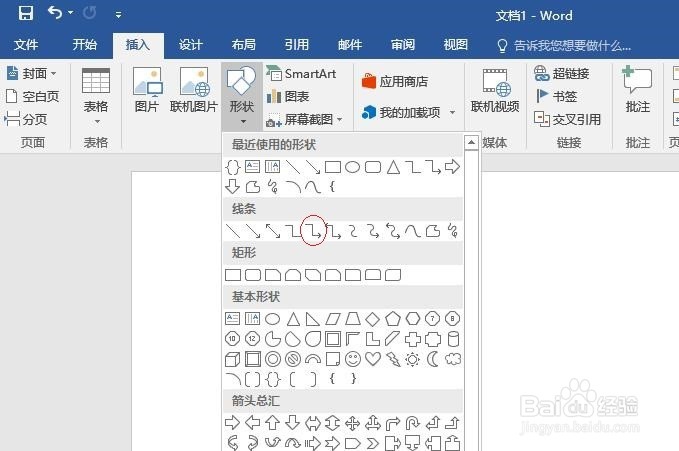Switch to the 布局 tab
The width and height of the screenshot is (679, 451).
(244, 45)
